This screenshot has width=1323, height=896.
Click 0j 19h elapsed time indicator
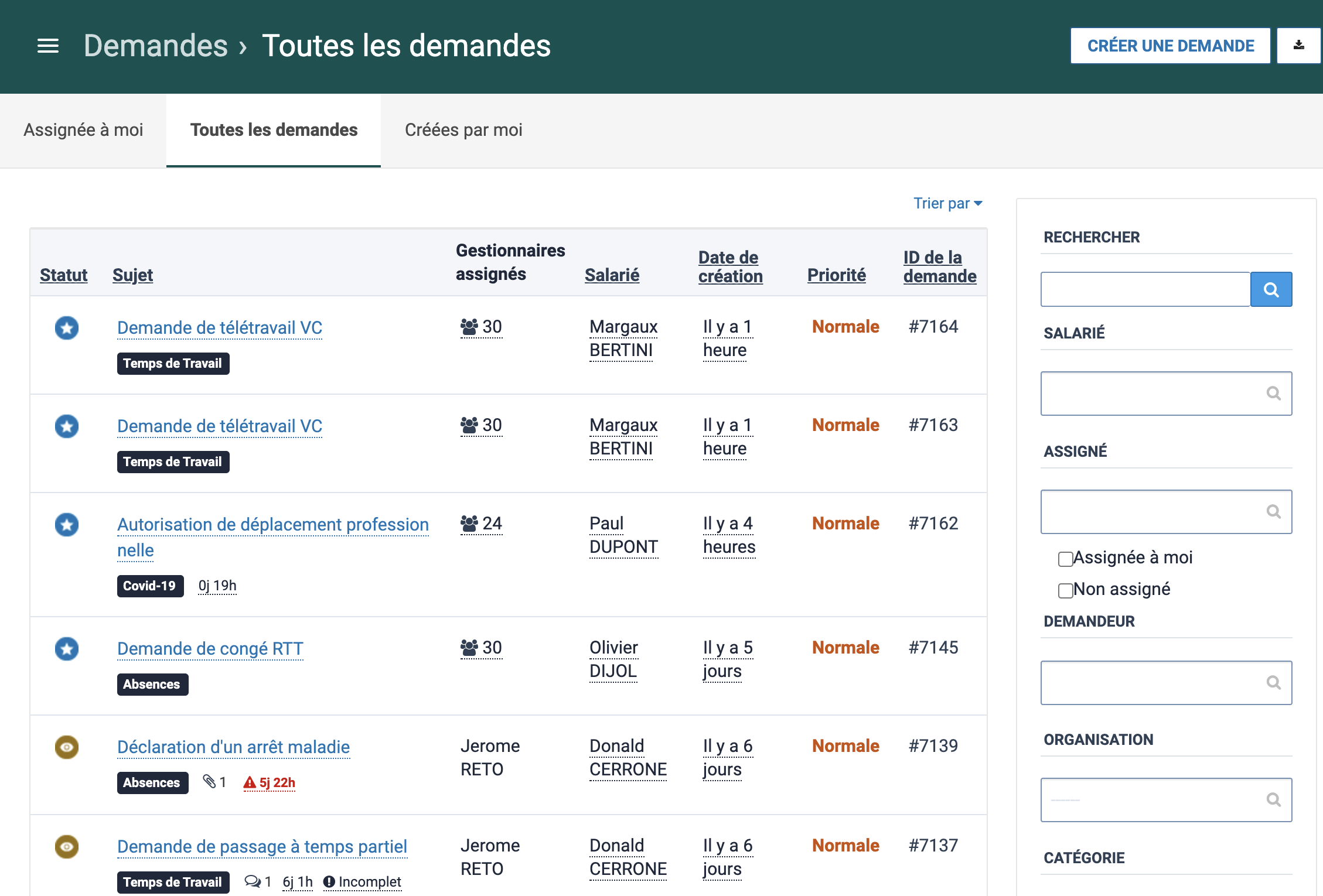click(217, 586)
